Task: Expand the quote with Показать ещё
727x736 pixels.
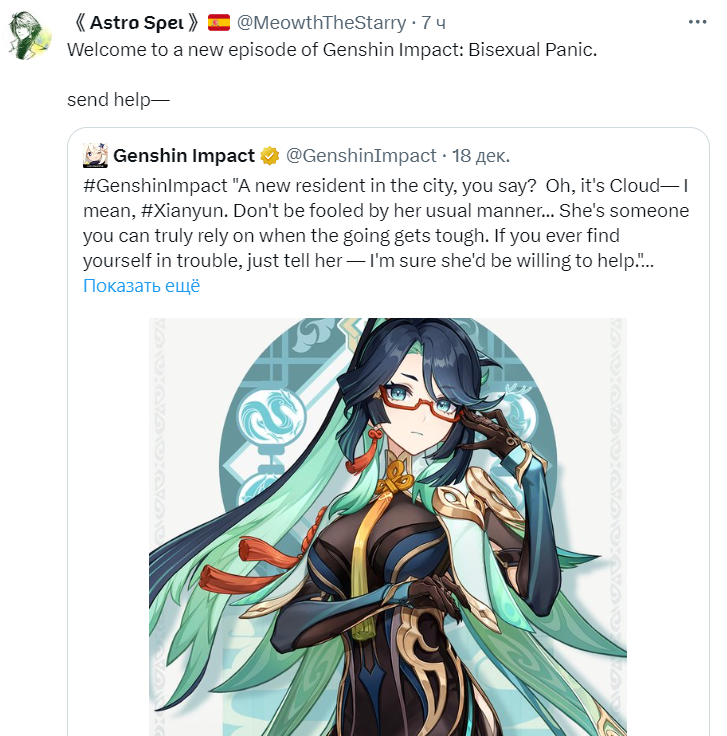Action: click(141, 285)
